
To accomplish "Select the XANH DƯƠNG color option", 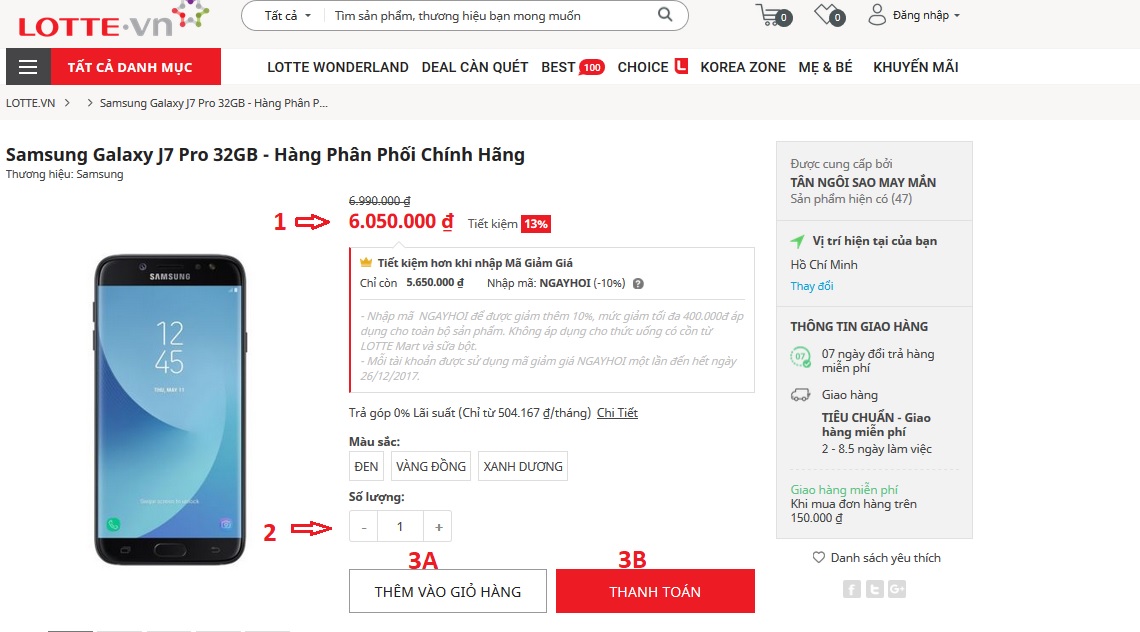I will point(522,465).
